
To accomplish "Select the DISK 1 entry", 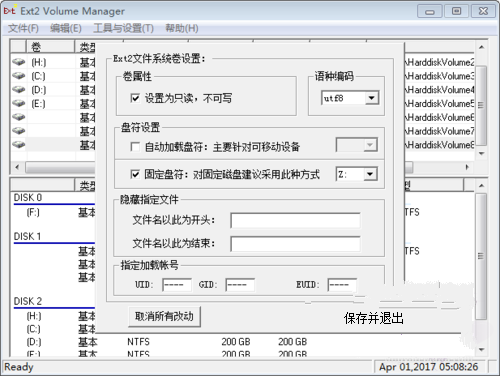I will pos(27,236).
